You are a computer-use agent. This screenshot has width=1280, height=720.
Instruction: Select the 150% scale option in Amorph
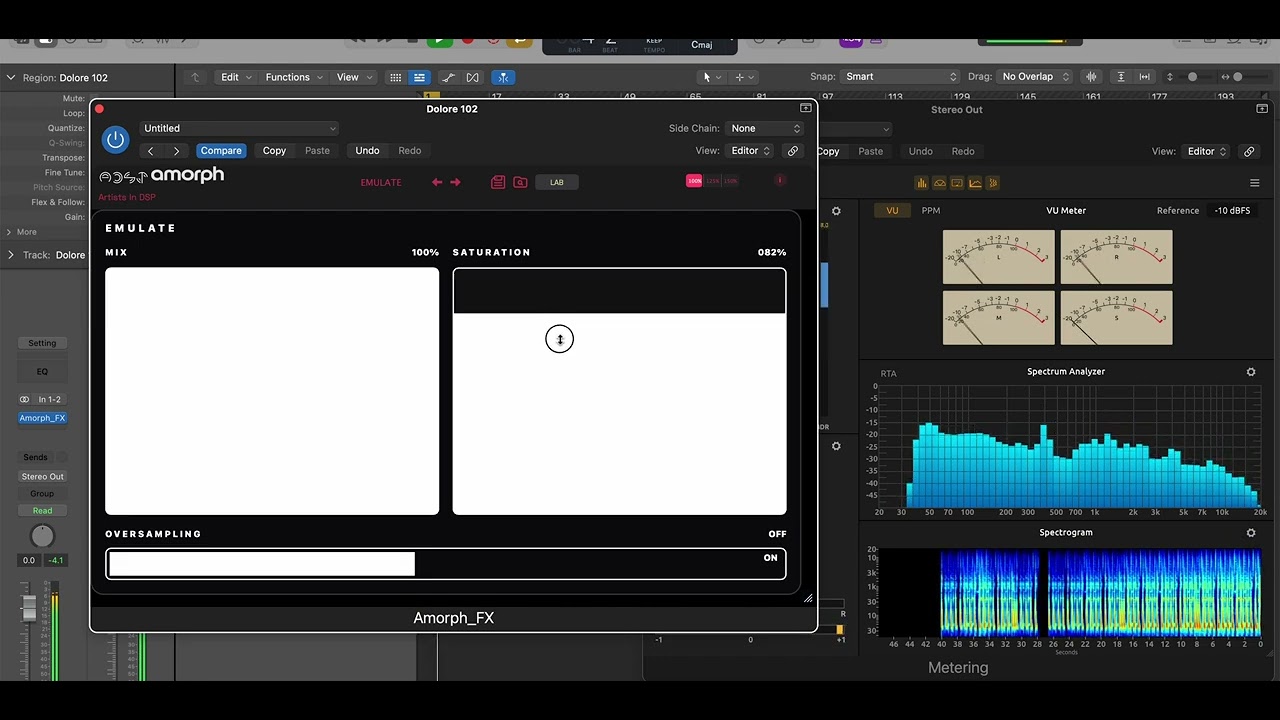(x=731, y=181)
